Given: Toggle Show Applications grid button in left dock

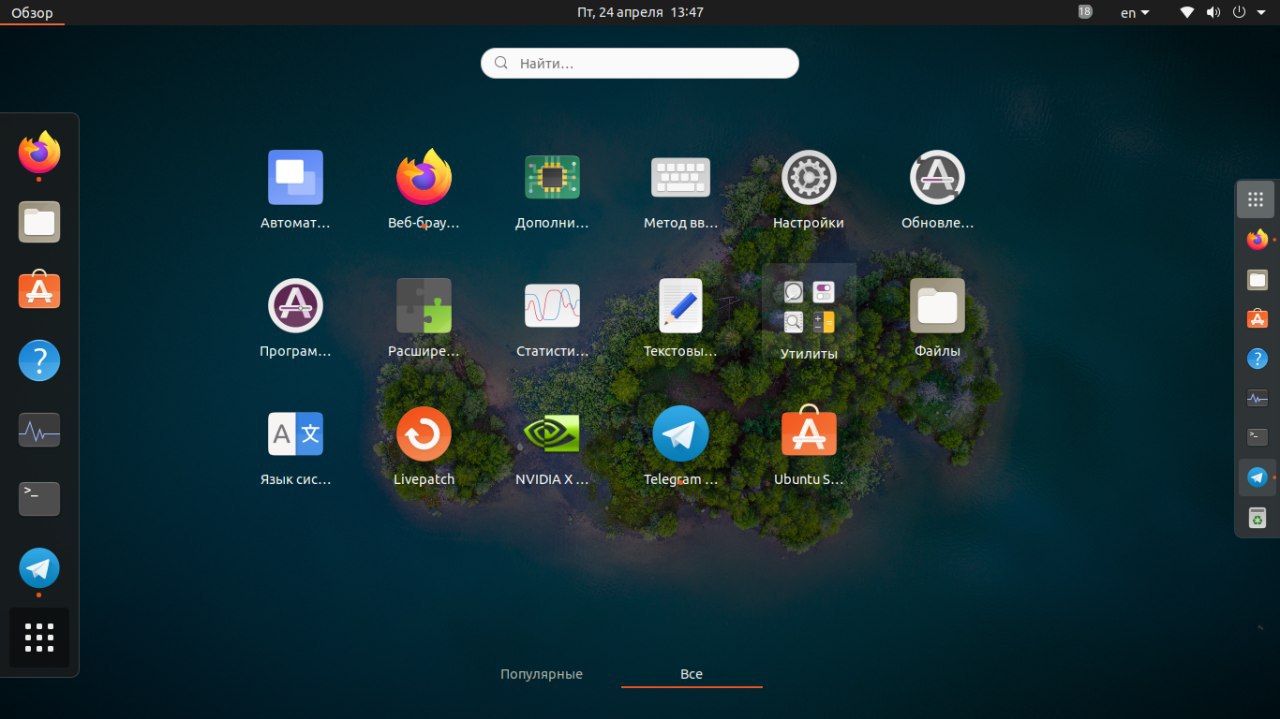Looking at the screenshot, I should pos(39,637).
